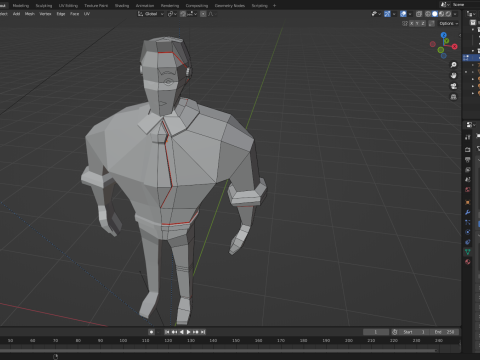This screenshot has width=480, height=360.
Task: Toggle viewport gizmos display
Action: click(x=387, y=14)
